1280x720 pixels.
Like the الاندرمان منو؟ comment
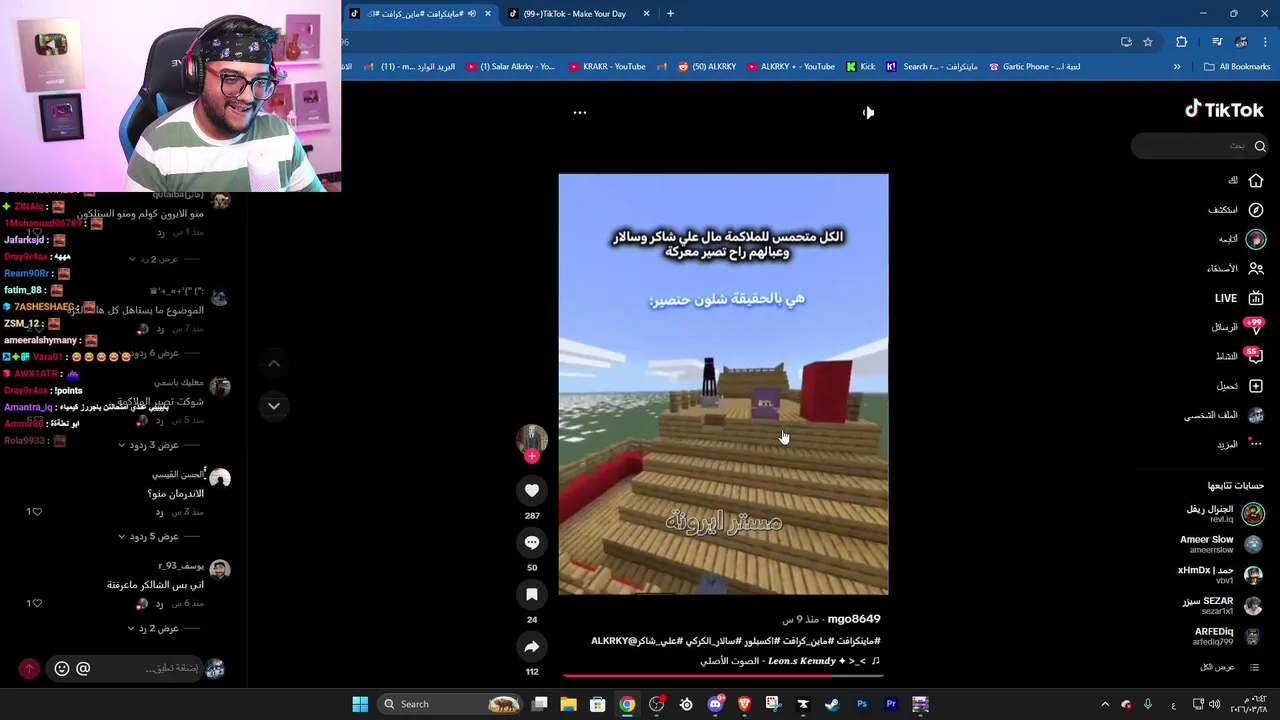tap(37, 512)
